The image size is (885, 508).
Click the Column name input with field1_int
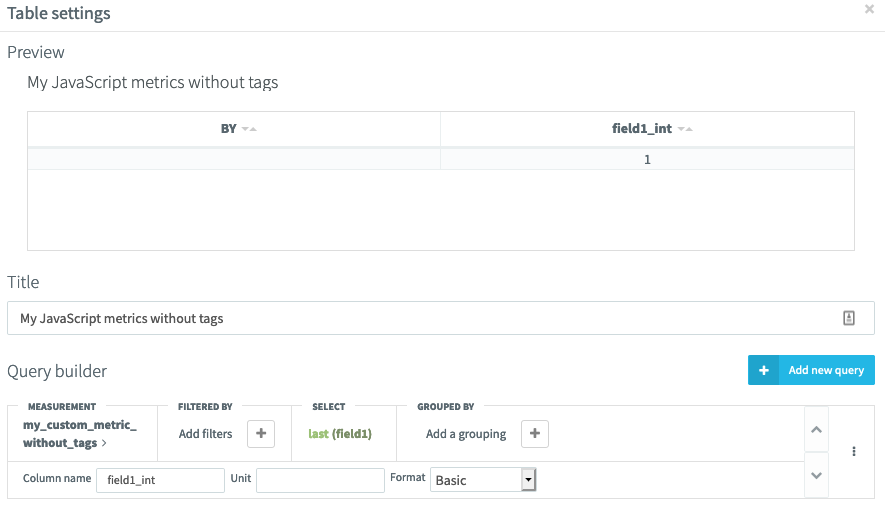click(160, 480)
